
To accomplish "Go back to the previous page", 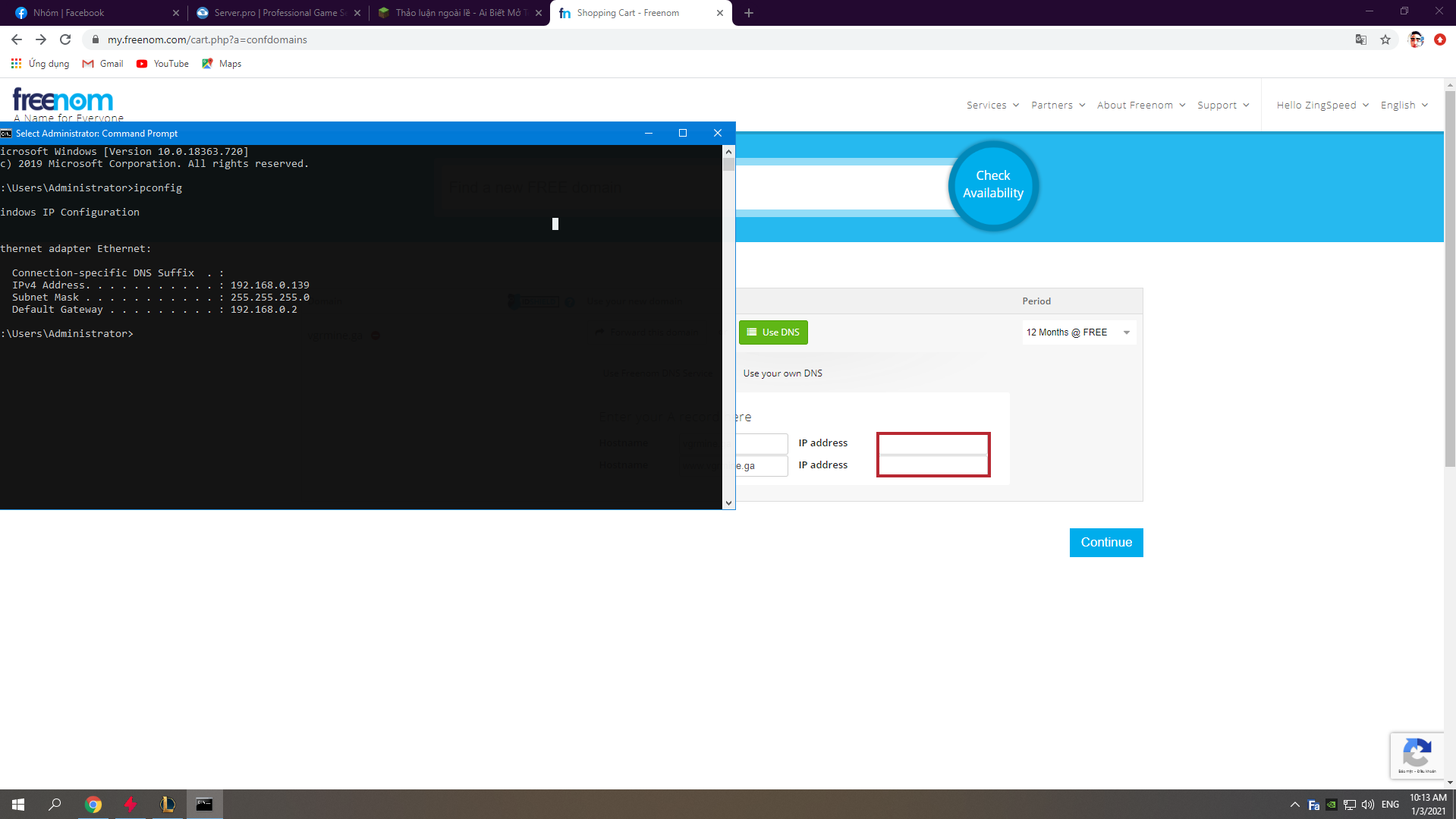I will pyautogui.click(x=17, y=39).
